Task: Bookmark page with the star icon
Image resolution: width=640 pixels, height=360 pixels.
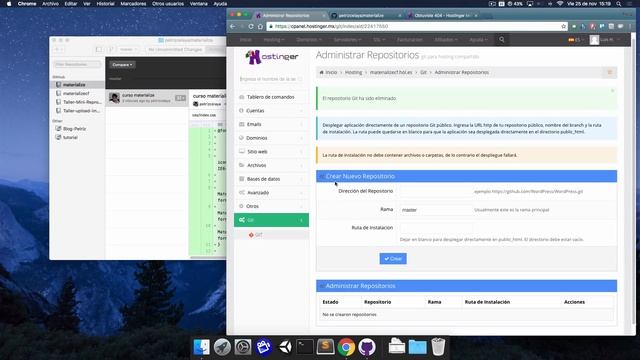Action: click(564, 26)
